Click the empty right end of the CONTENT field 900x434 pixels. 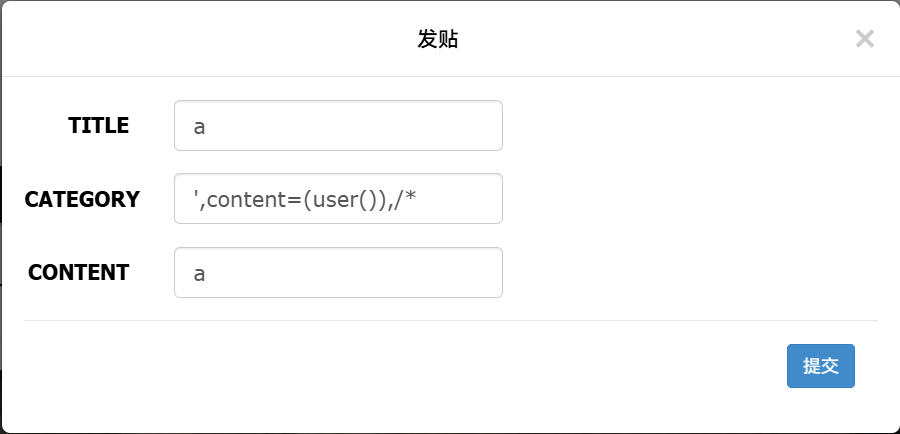click(470, 272)
